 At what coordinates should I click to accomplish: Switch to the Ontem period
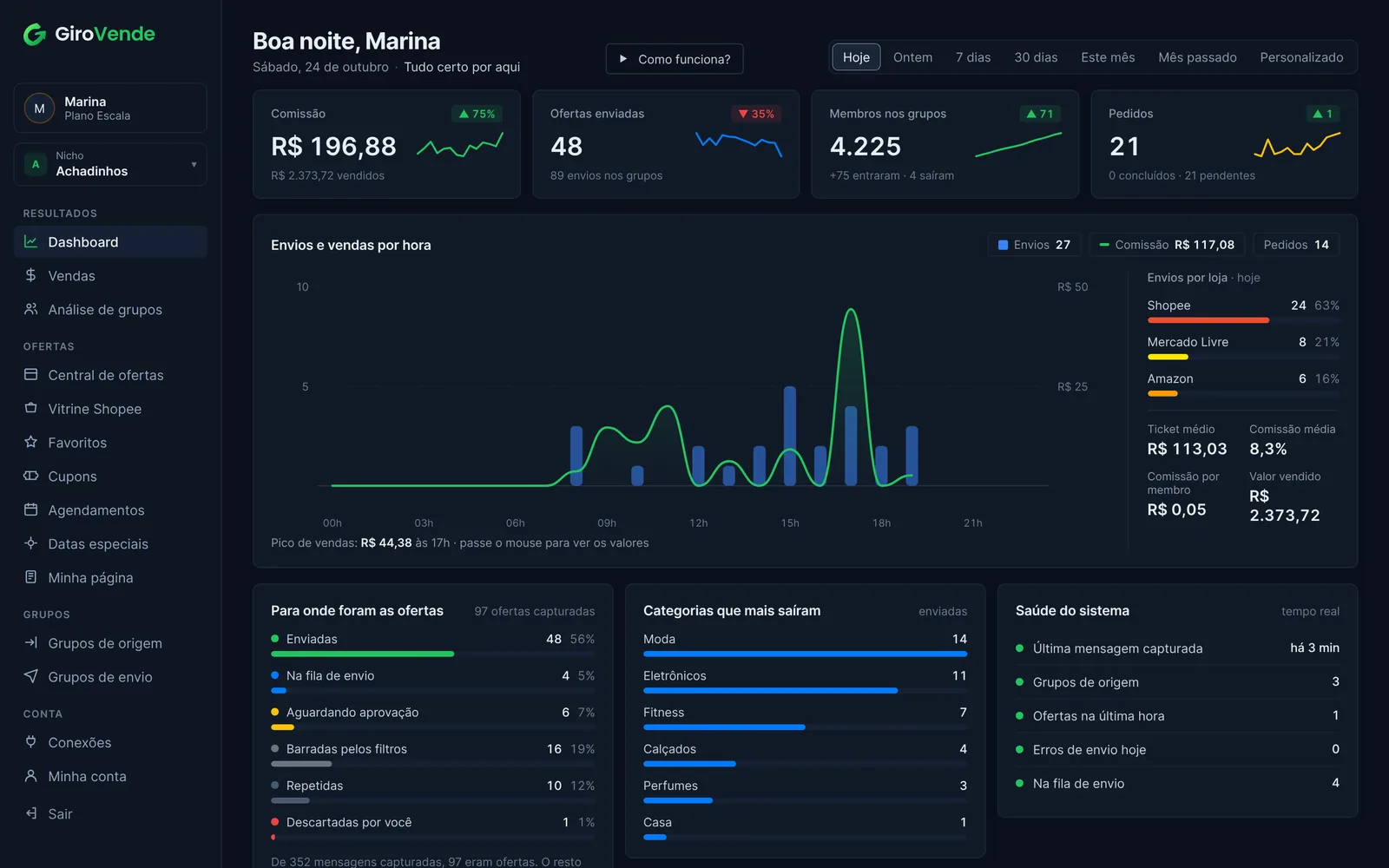tap(912, 57)
